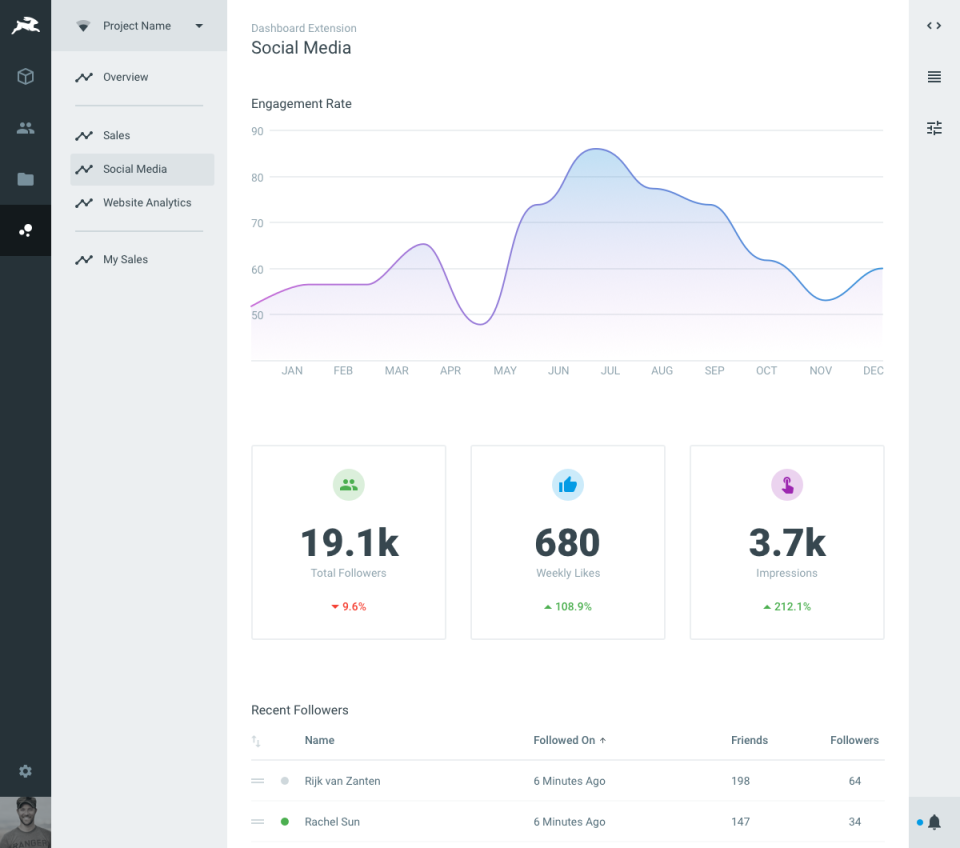Click the manual sort icon in table header
This screenshot has width=960, height=848.
[x=257, y=741]
